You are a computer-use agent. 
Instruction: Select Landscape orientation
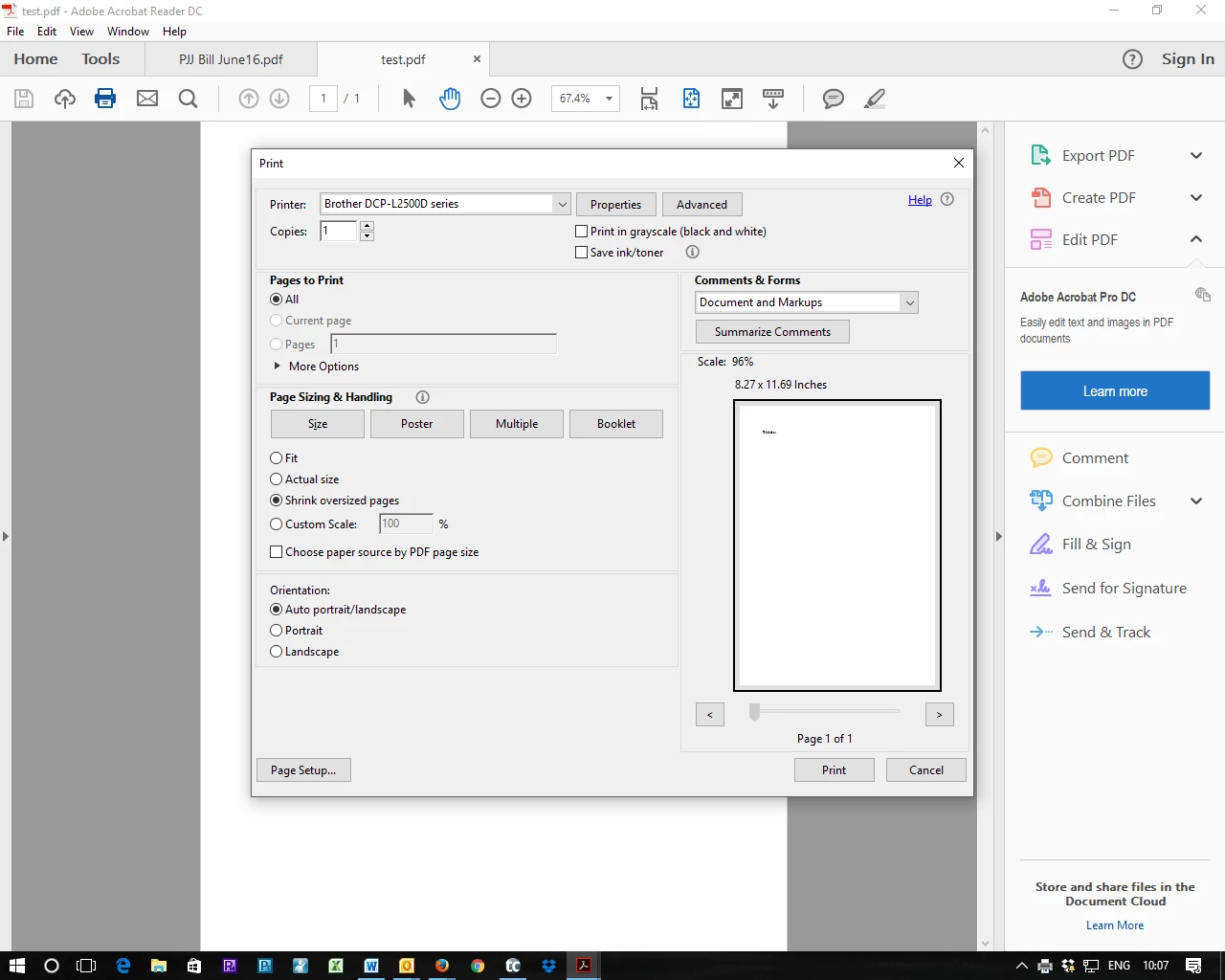[x=277, y=652]
